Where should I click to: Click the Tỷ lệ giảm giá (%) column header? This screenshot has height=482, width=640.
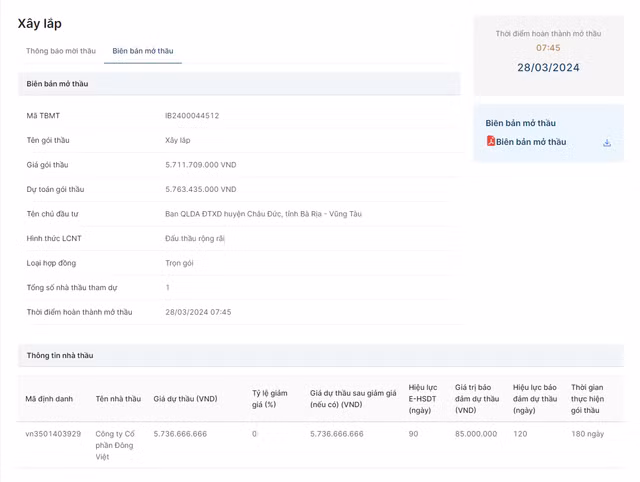268,399
